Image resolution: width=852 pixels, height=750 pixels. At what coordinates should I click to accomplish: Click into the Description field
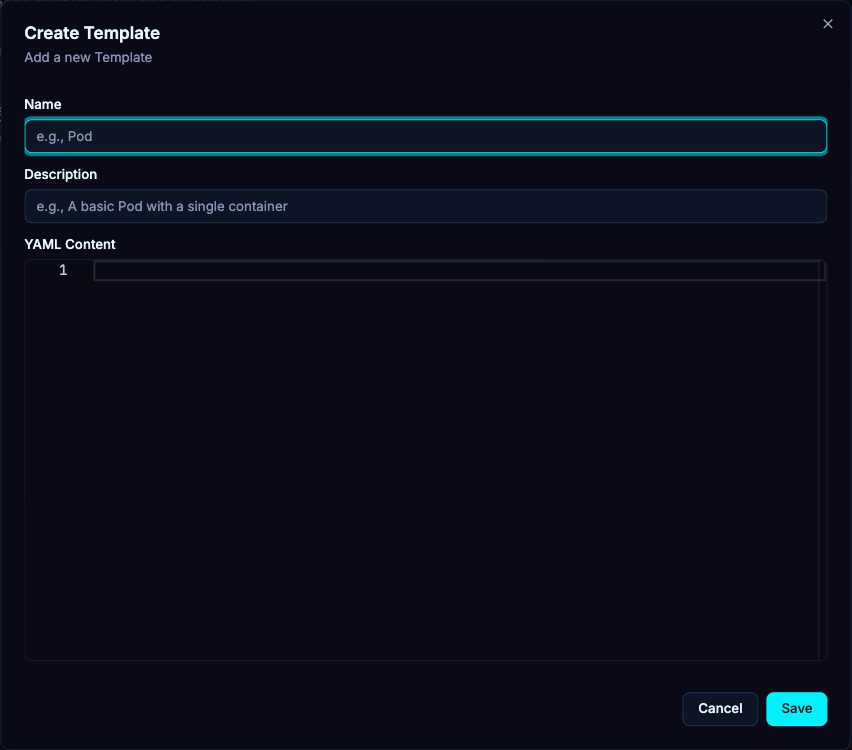point(425,206)
